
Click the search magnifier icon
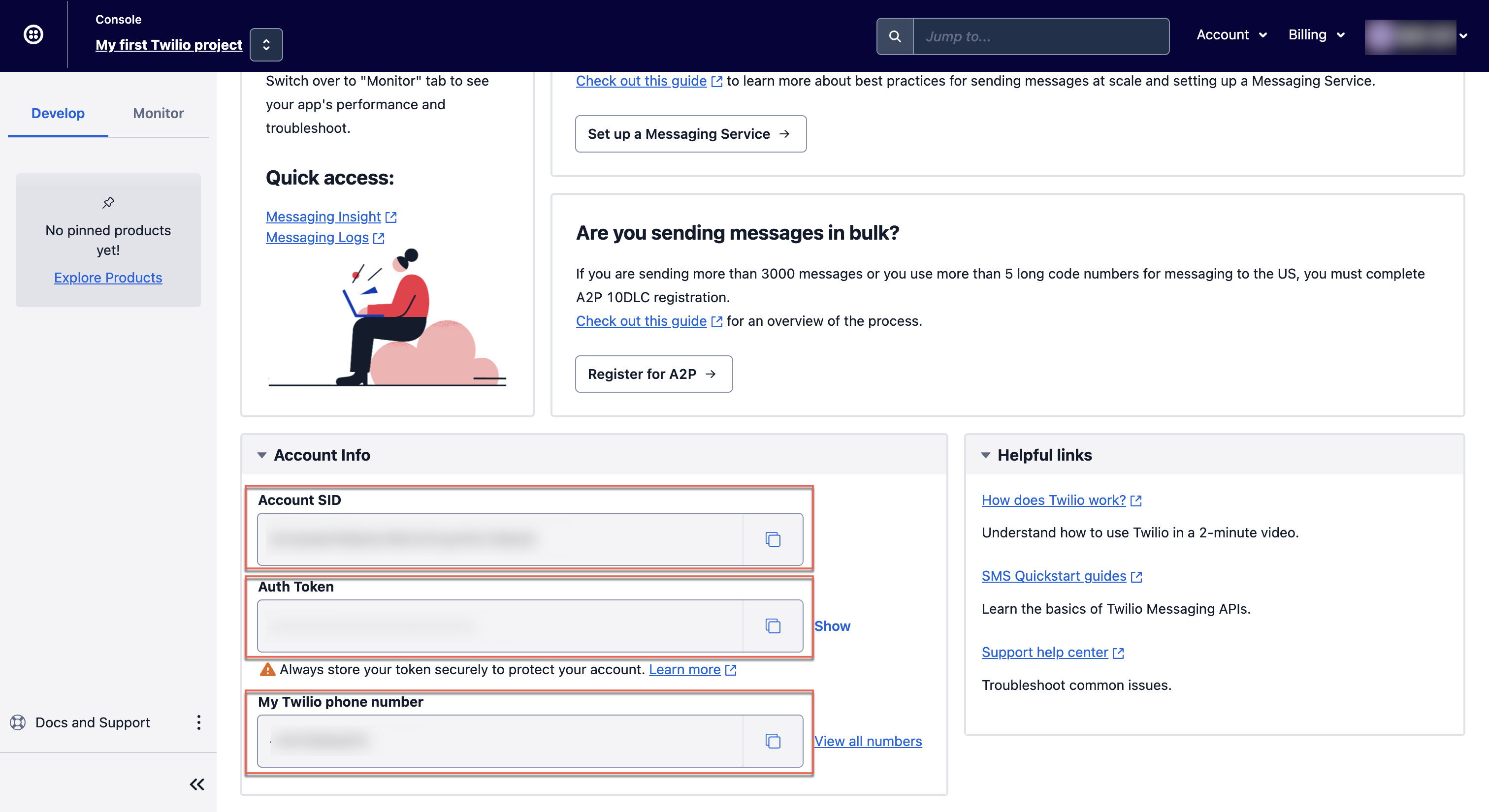895,36
